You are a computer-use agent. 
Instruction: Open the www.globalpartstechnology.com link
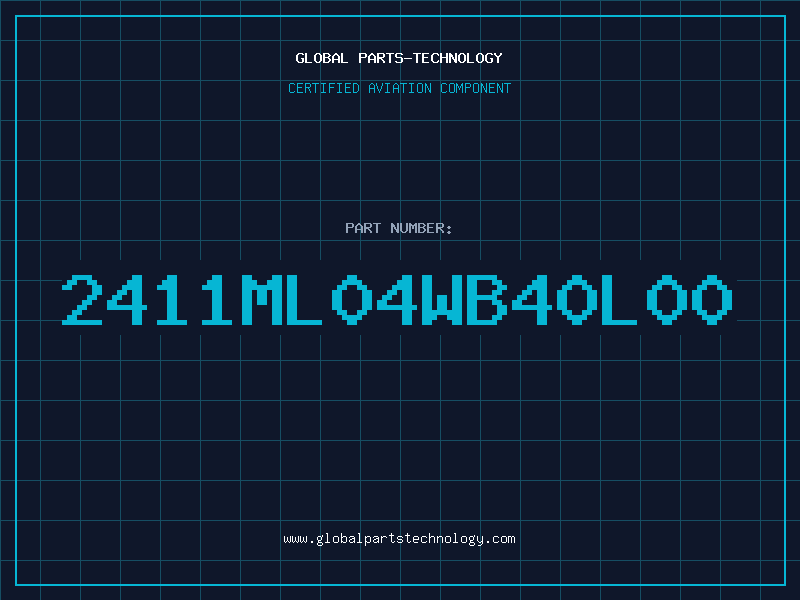399,539
